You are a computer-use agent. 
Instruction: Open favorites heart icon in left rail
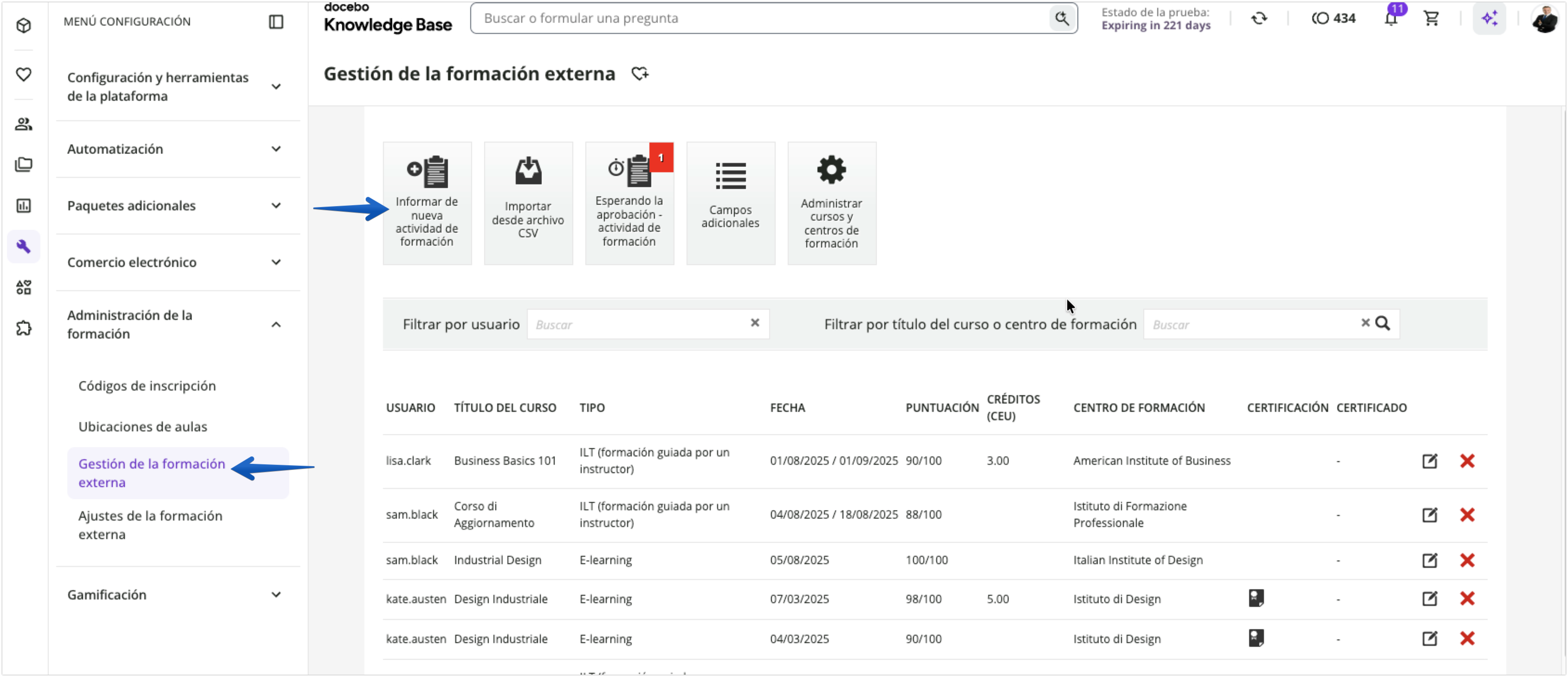(24, 74)
